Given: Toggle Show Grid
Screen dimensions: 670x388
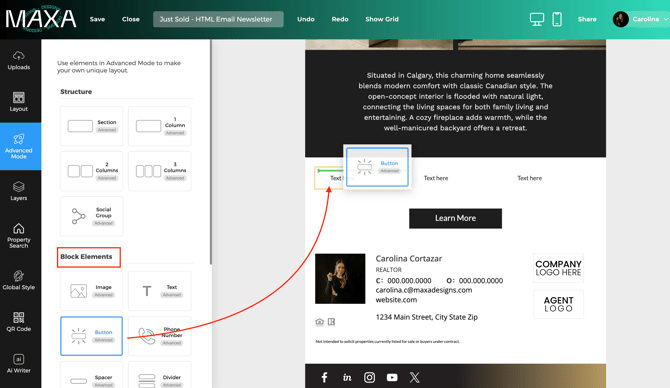Looking at the screenshot, I should point(382,19).
